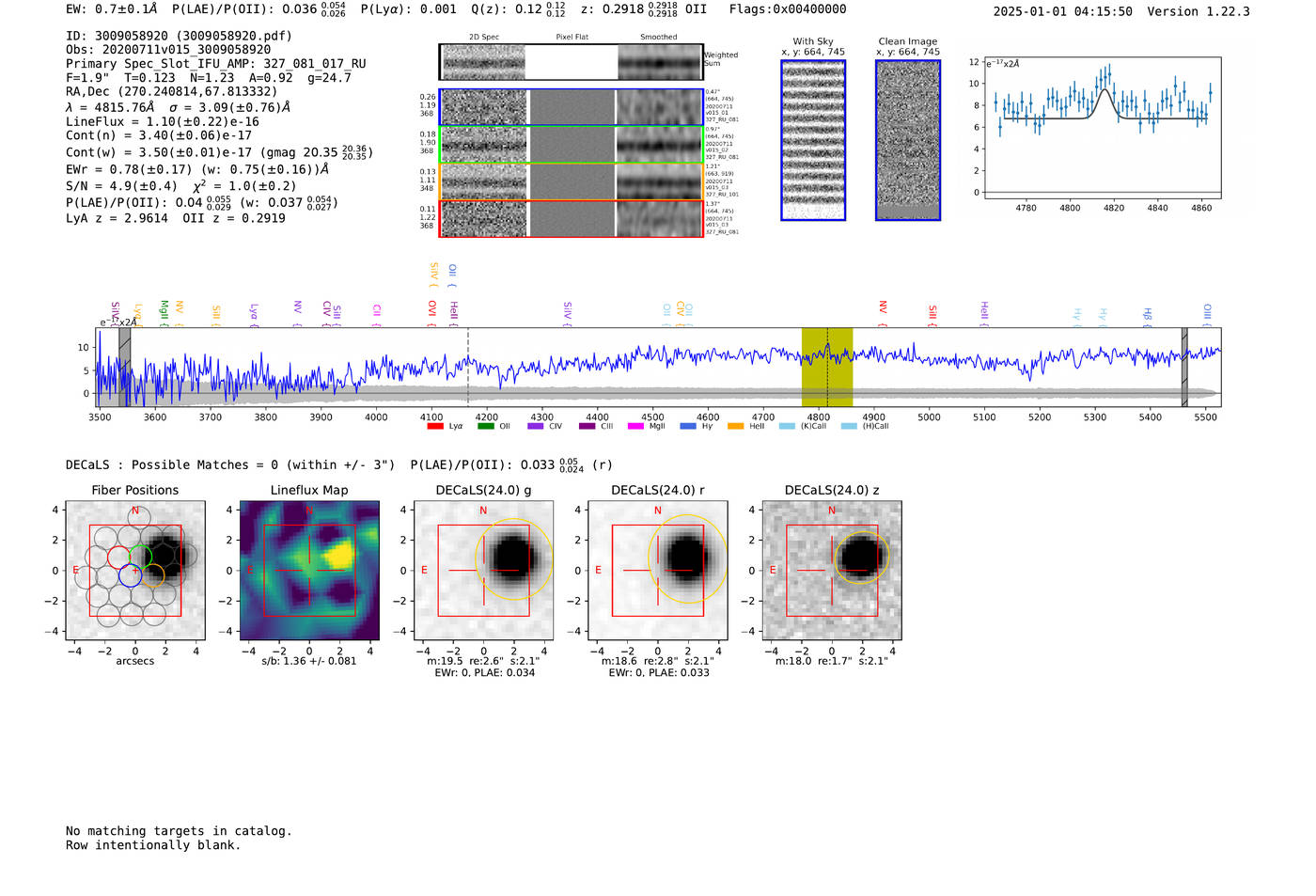Open the Fiber Positions image panel
This screenshot has height=896, width=1316.
[135, 570]
